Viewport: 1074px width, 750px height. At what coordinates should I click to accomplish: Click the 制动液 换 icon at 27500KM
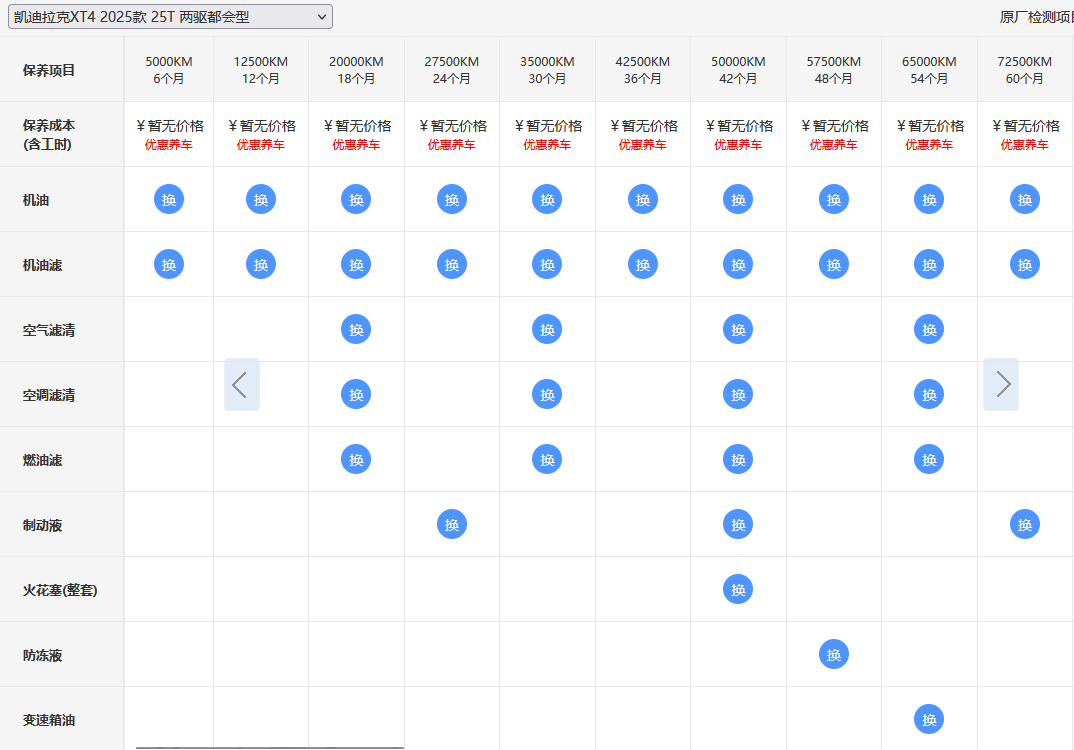tap(452, 524)
